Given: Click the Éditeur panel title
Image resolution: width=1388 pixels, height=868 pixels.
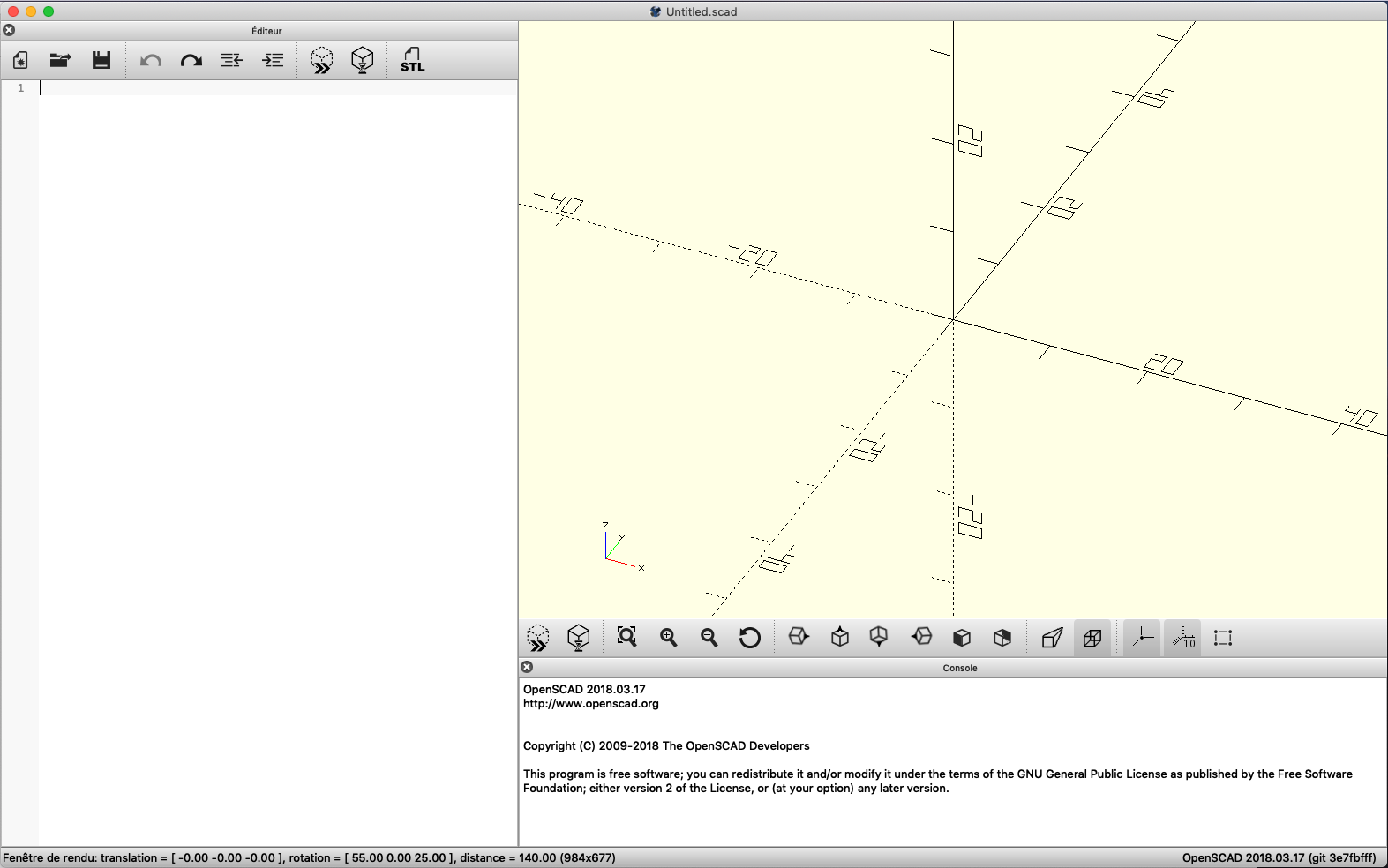Looking at the screenshot, I should click(x=266, y=31).
